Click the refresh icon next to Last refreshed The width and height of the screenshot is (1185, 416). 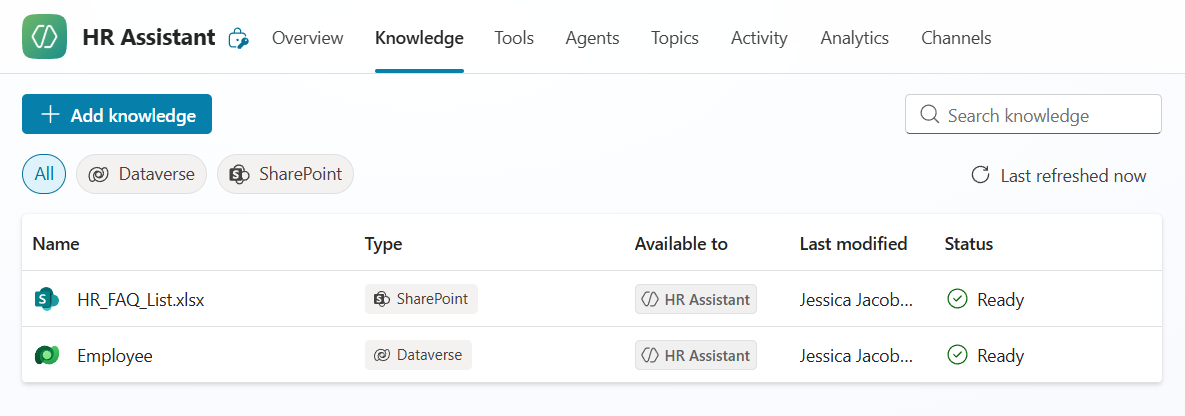tap(980, 175)
